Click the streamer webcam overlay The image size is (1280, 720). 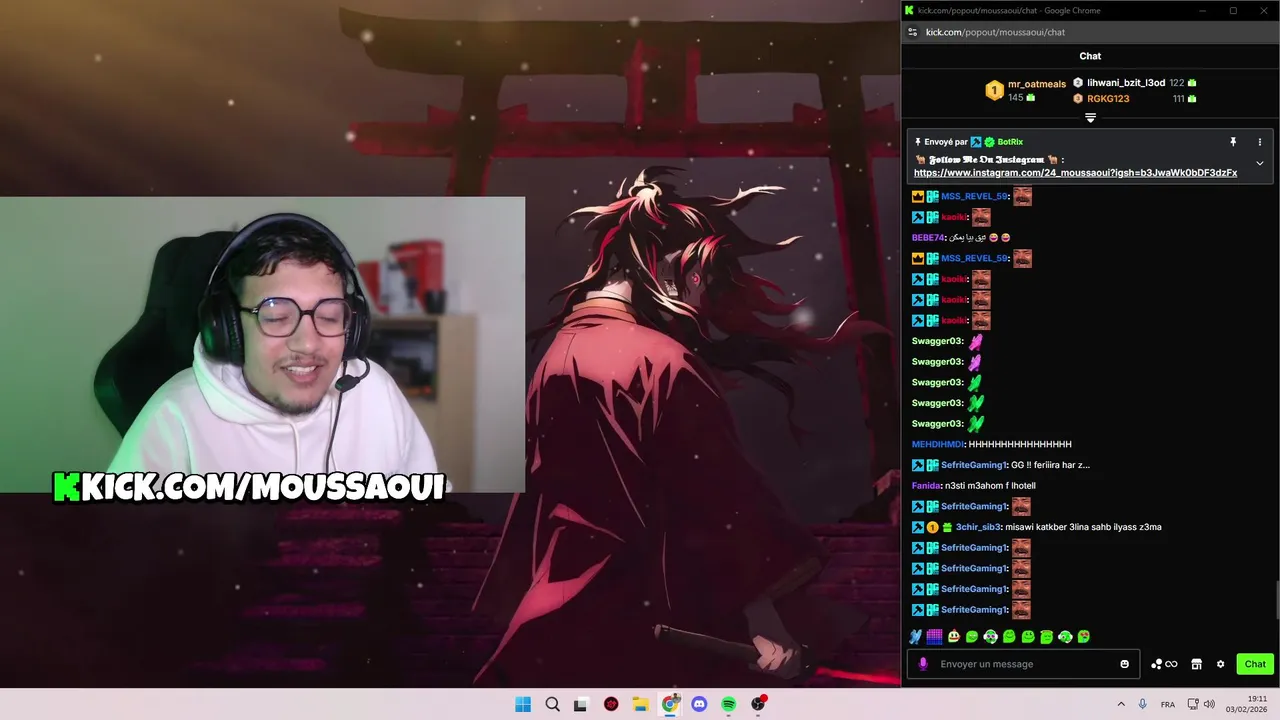[262, 345]
